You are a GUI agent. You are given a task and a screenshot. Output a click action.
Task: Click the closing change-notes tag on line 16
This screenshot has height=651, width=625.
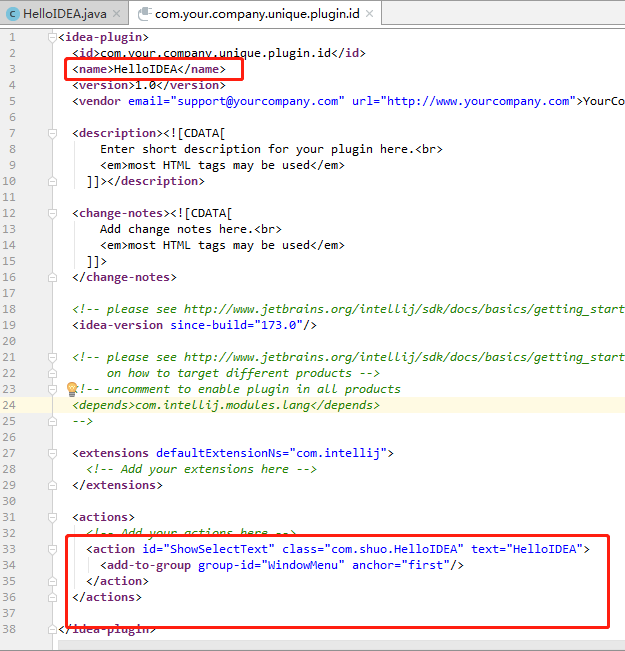click(x=124, y=277)
